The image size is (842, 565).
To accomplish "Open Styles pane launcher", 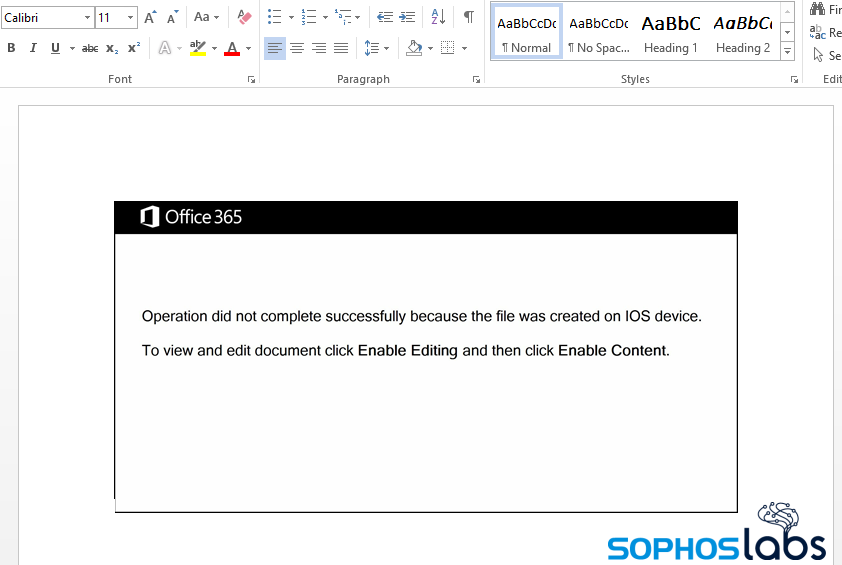I will click(794, 79).
